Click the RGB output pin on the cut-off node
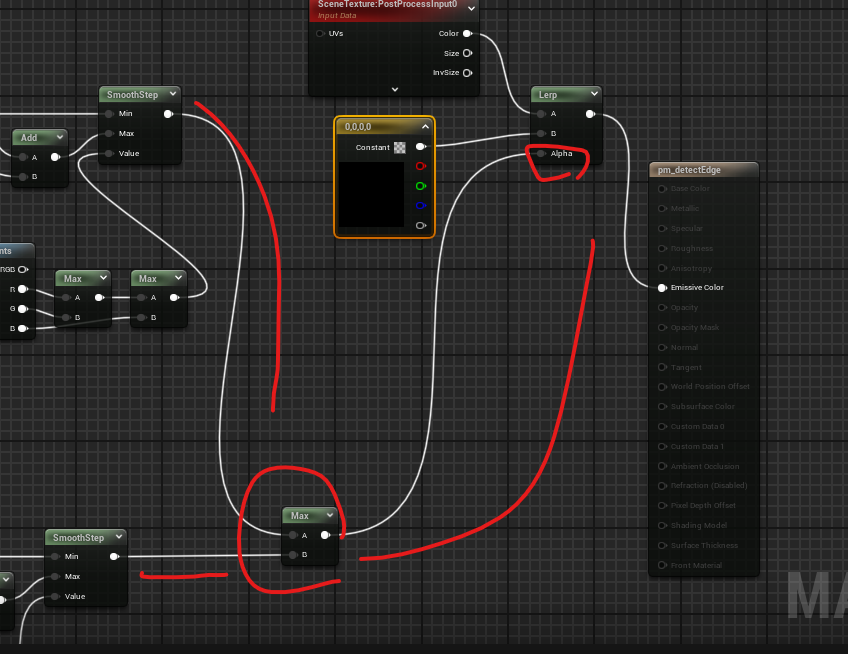 coord(23,269)
